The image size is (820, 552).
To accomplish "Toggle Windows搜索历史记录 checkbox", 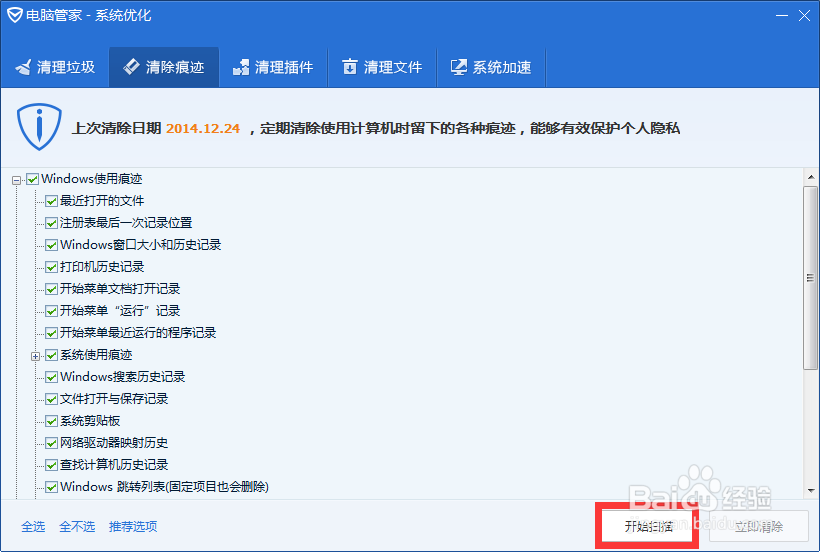I will click(51, 377).
